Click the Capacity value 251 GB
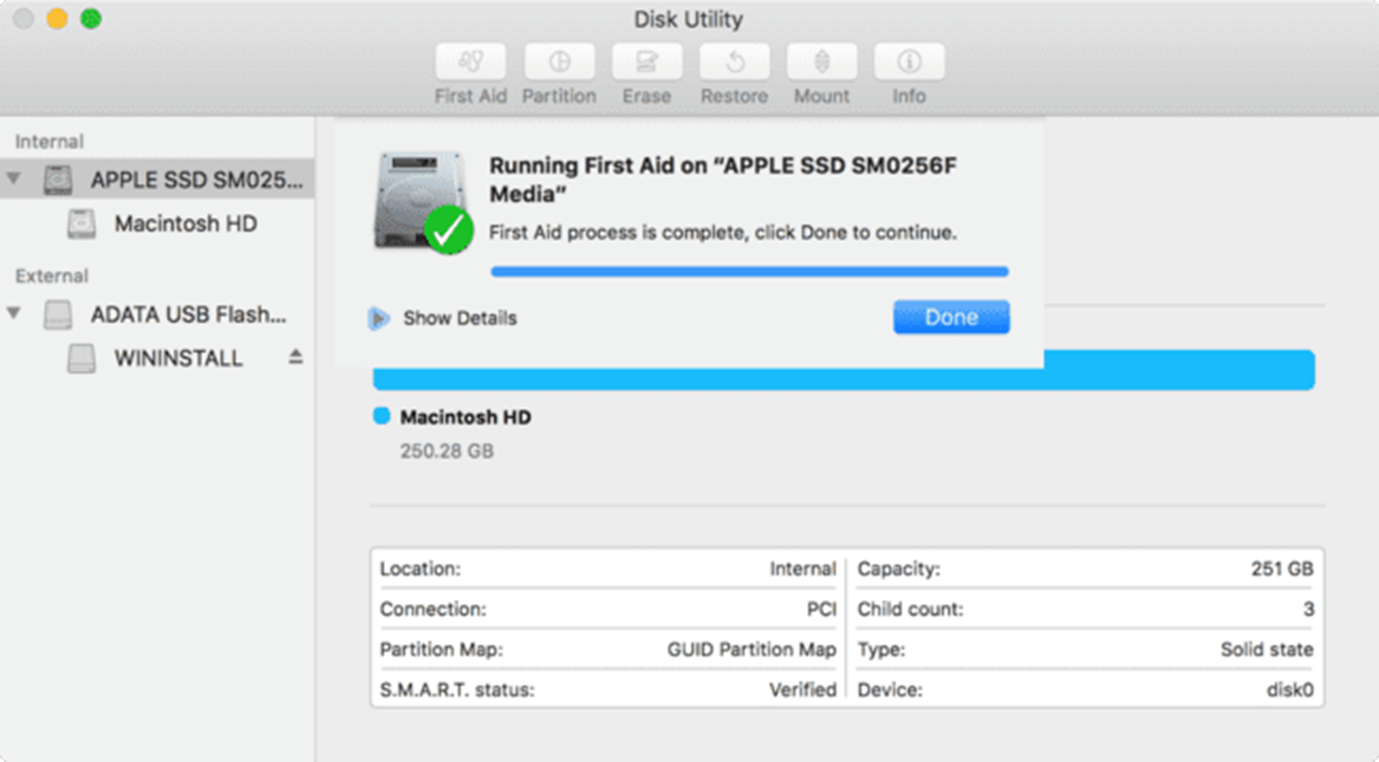Image resolution: width=1379 pixels, height=762 pixels. [1282, 569]
